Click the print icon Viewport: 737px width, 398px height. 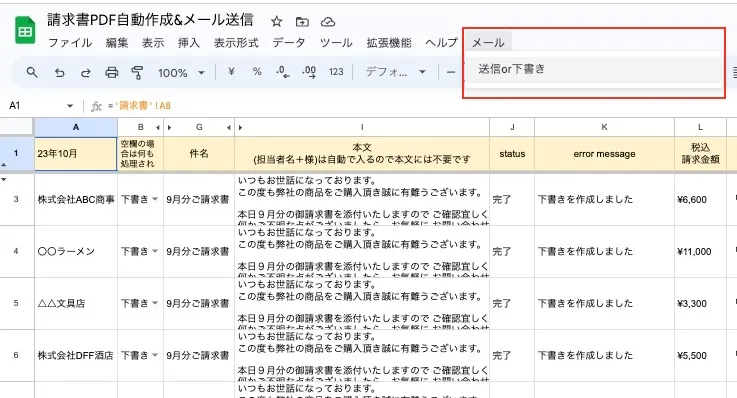pyautogui.click(x=112, y=72)
